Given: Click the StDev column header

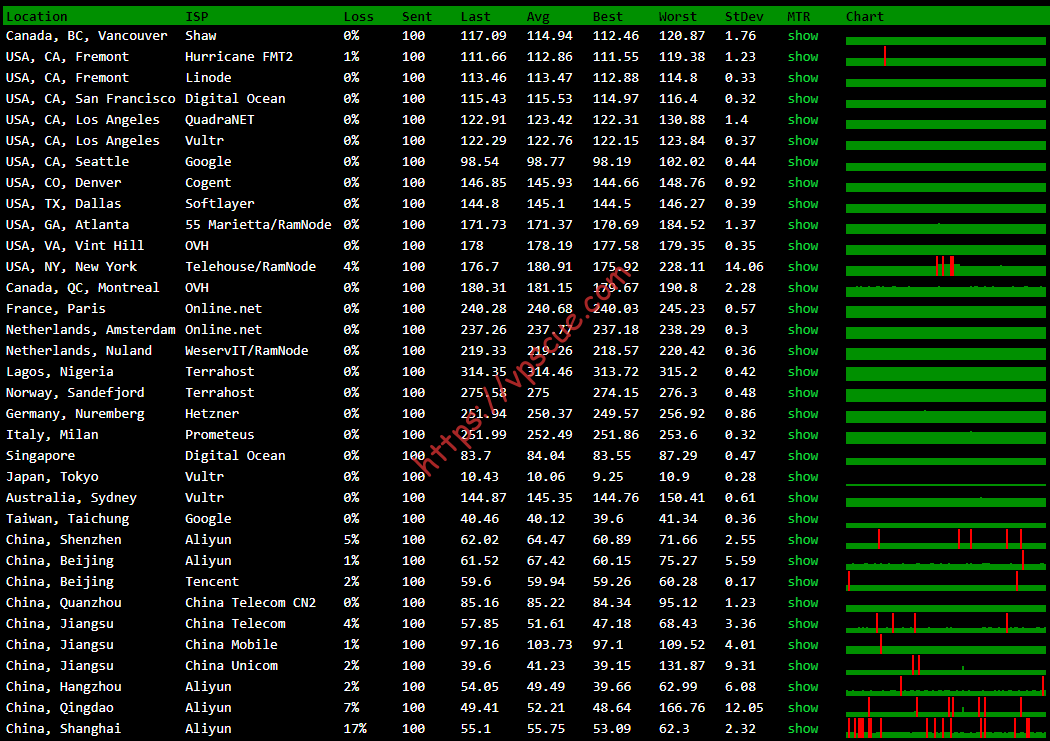Looking at the screenshot, I should tap(744, 16).
